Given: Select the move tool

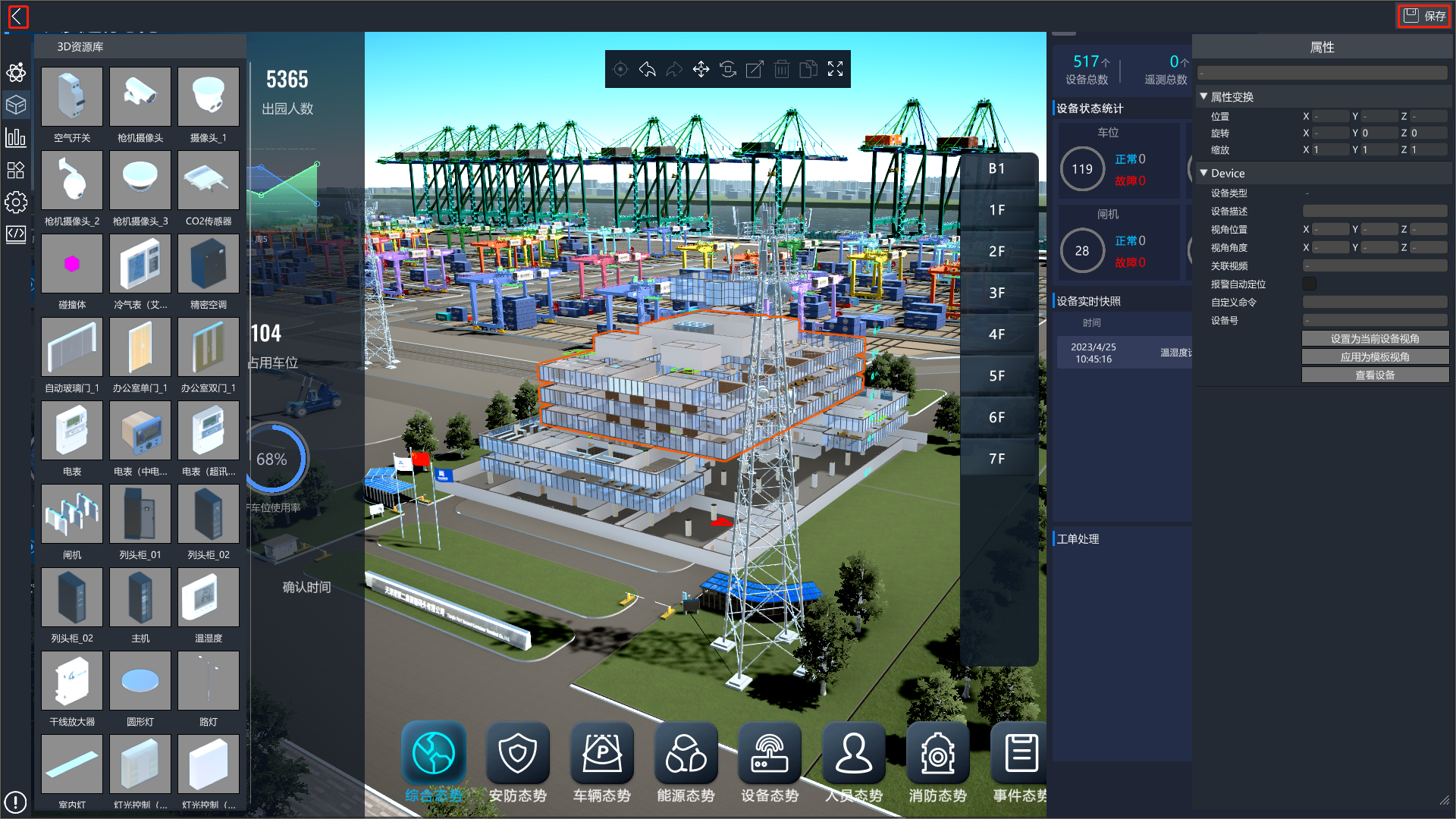Looking at the screenshot, I should [701, 70].
